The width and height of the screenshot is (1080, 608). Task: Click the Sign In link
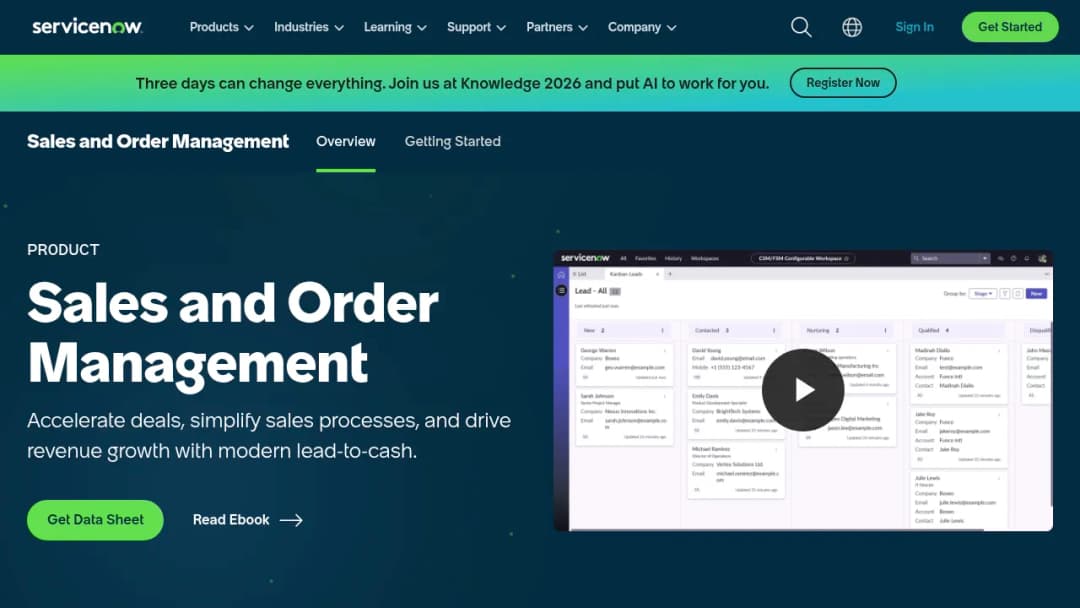point(914,27)
